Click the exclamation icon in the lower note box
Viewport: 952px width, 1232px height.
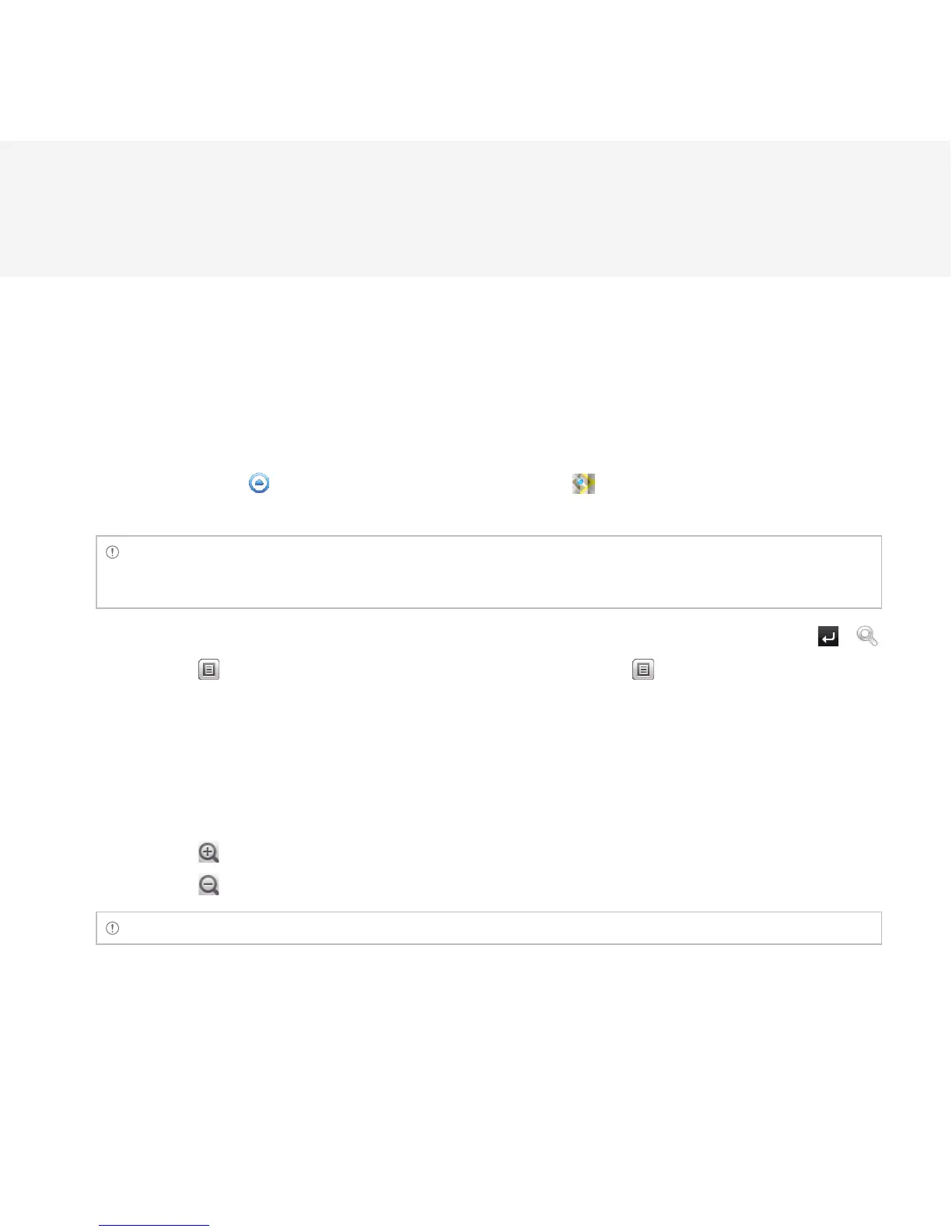[x=112, y=928]
